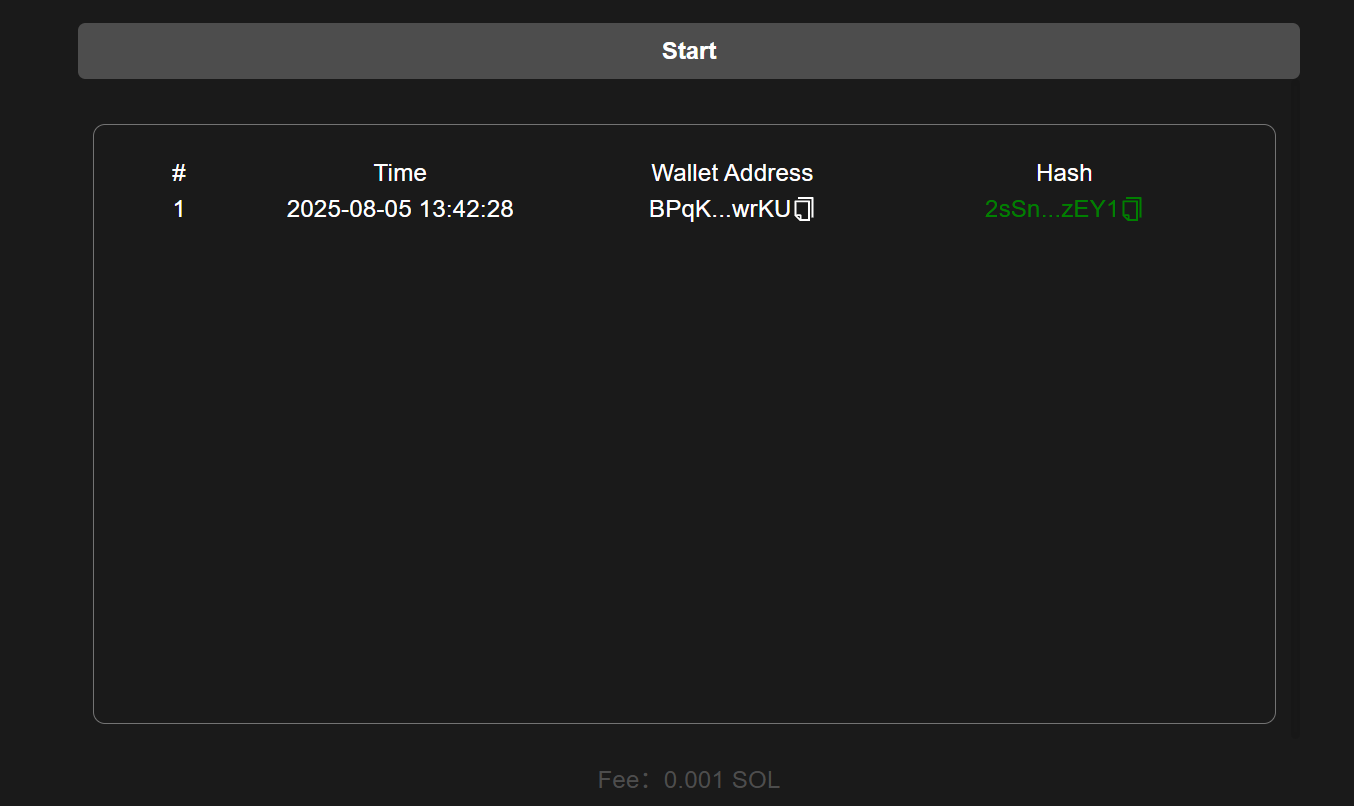Click the Time column header
Screen dimensions: 1354x806
coord(400,173)
